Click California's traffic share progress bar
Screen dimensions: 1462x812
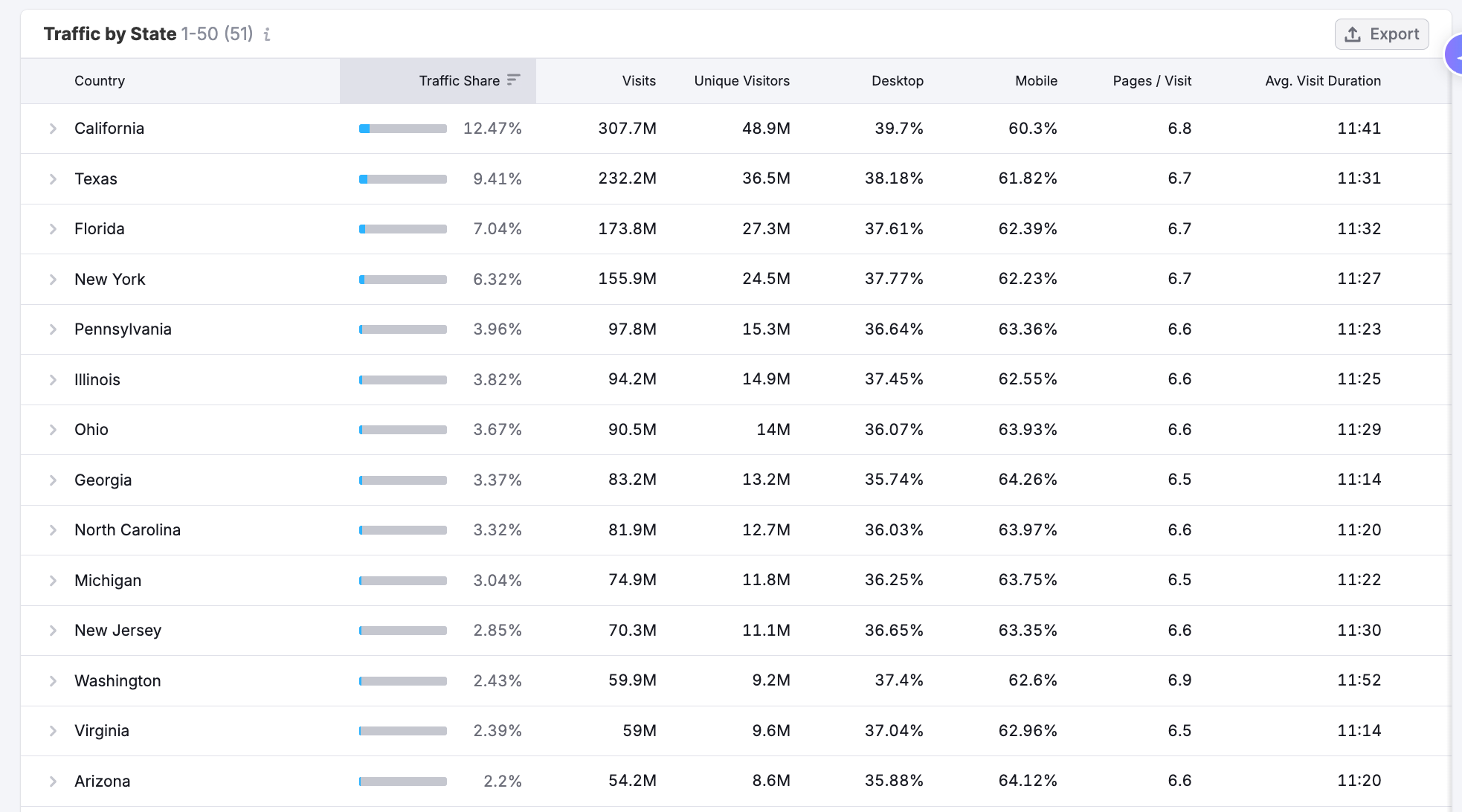coord(402,128)
